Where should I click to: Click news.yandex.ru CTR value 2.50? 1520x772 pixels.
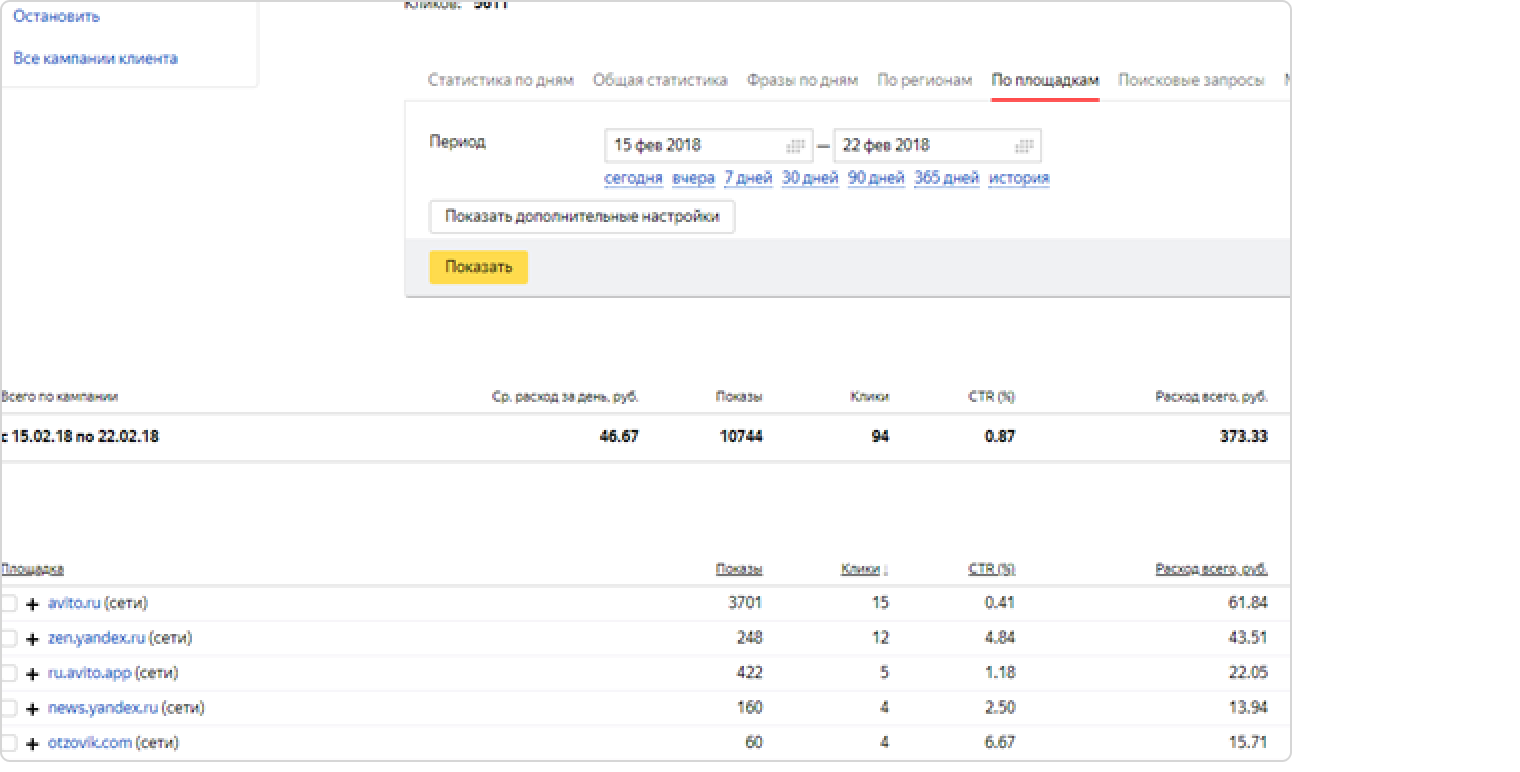[x=999, y=709]
